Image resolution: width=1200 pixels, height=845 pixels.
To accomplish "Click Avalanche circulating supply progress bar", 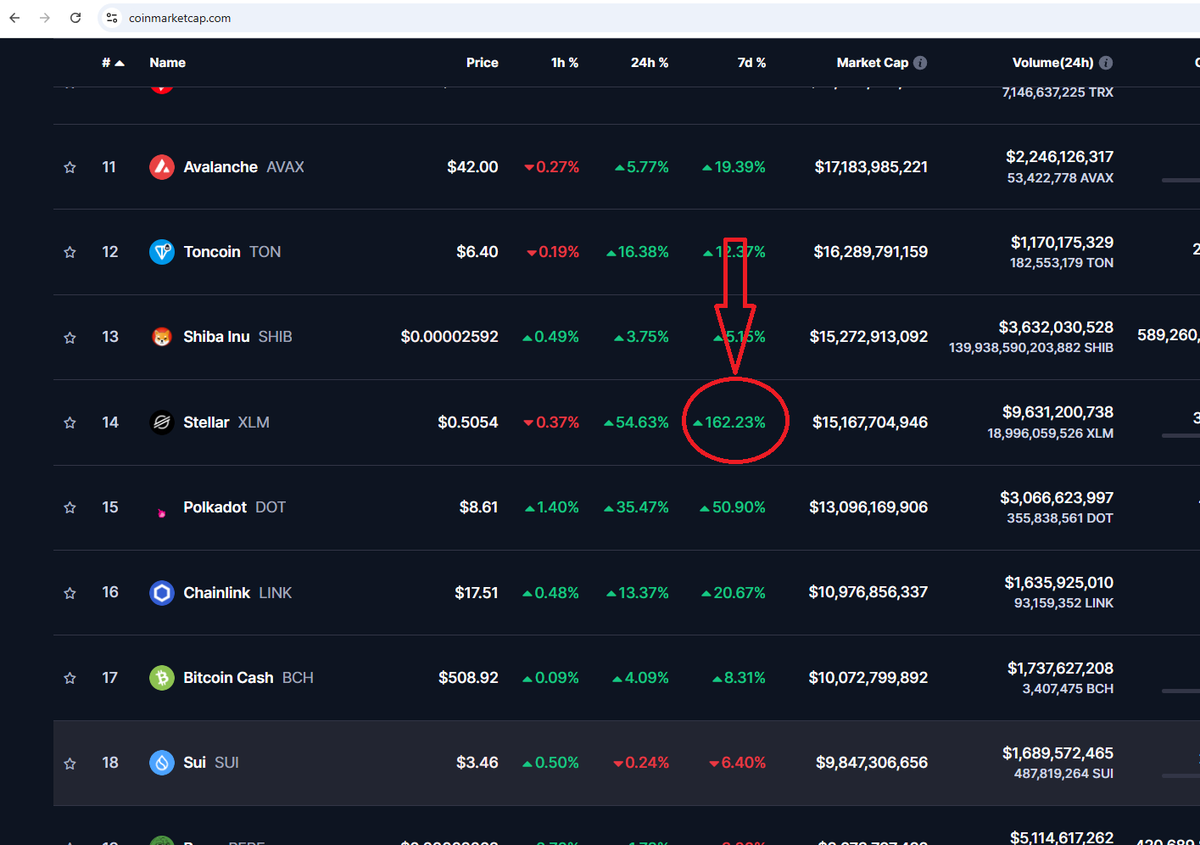I will tap(1181, 180).
